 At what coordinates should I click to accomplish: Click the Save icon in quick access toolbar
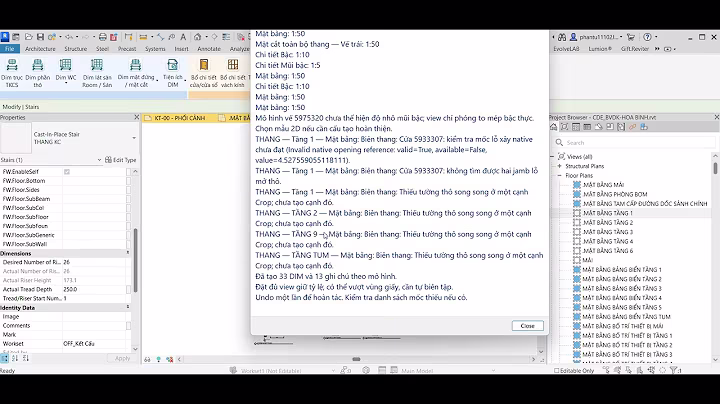[x=40, y=37]
